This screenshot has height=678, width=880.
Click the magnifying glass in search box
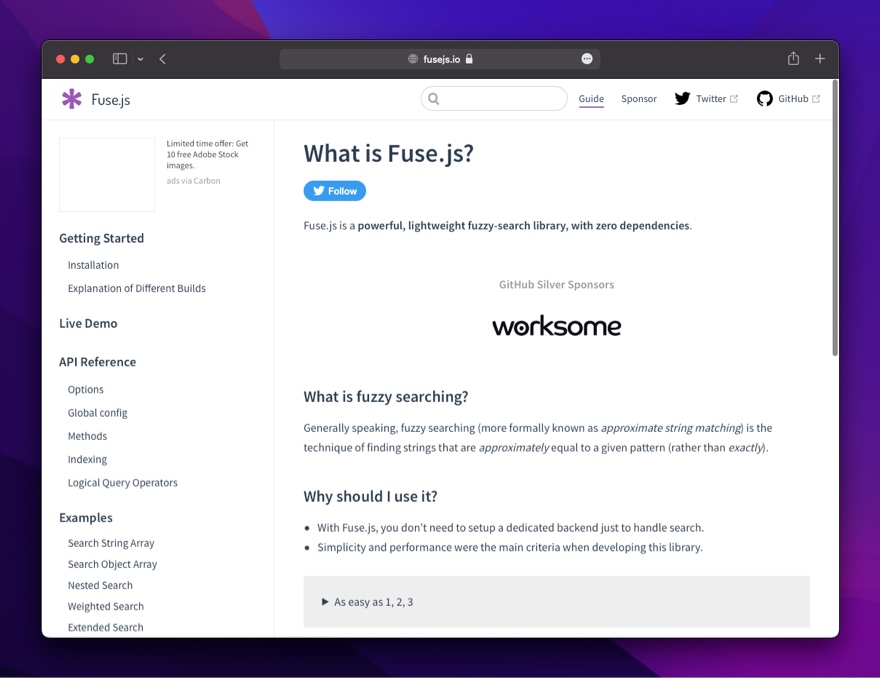tap(432, 98)
